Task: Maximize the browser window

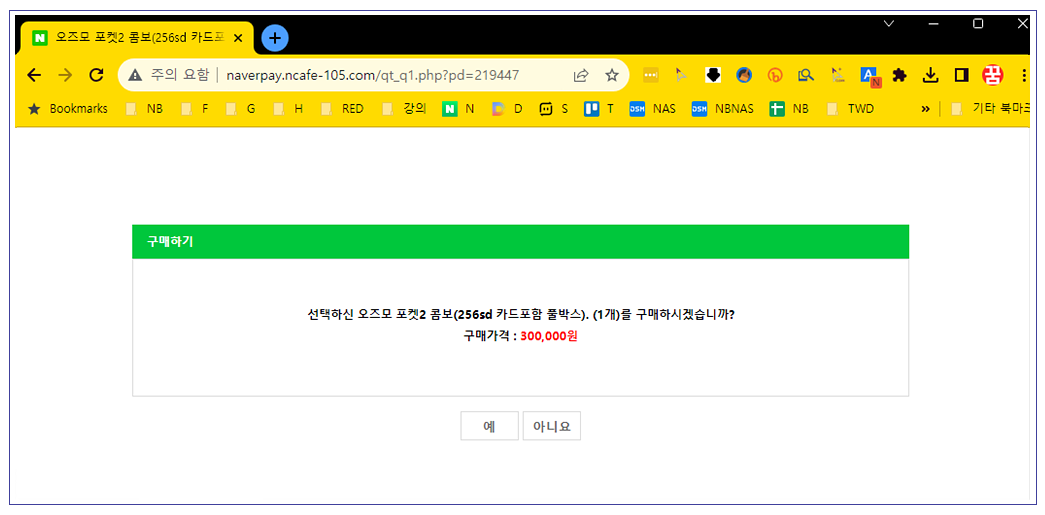Action: pyautogui.click(x=978, y=23)
